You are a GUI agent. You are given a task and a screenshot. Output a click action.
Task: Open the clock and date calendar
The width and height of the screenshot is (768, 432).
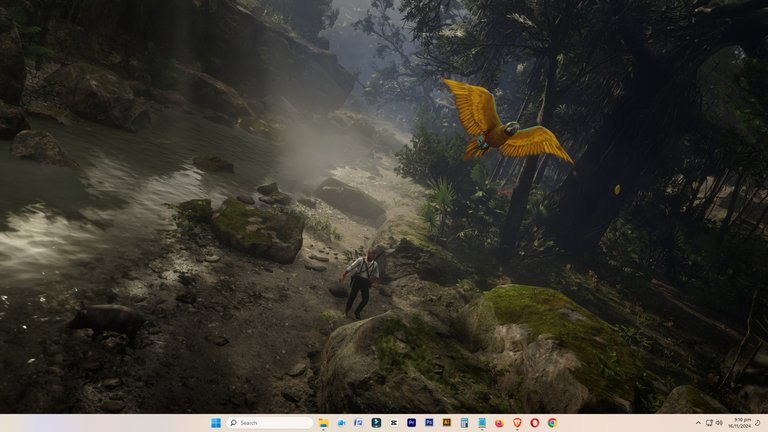[740, 423]
